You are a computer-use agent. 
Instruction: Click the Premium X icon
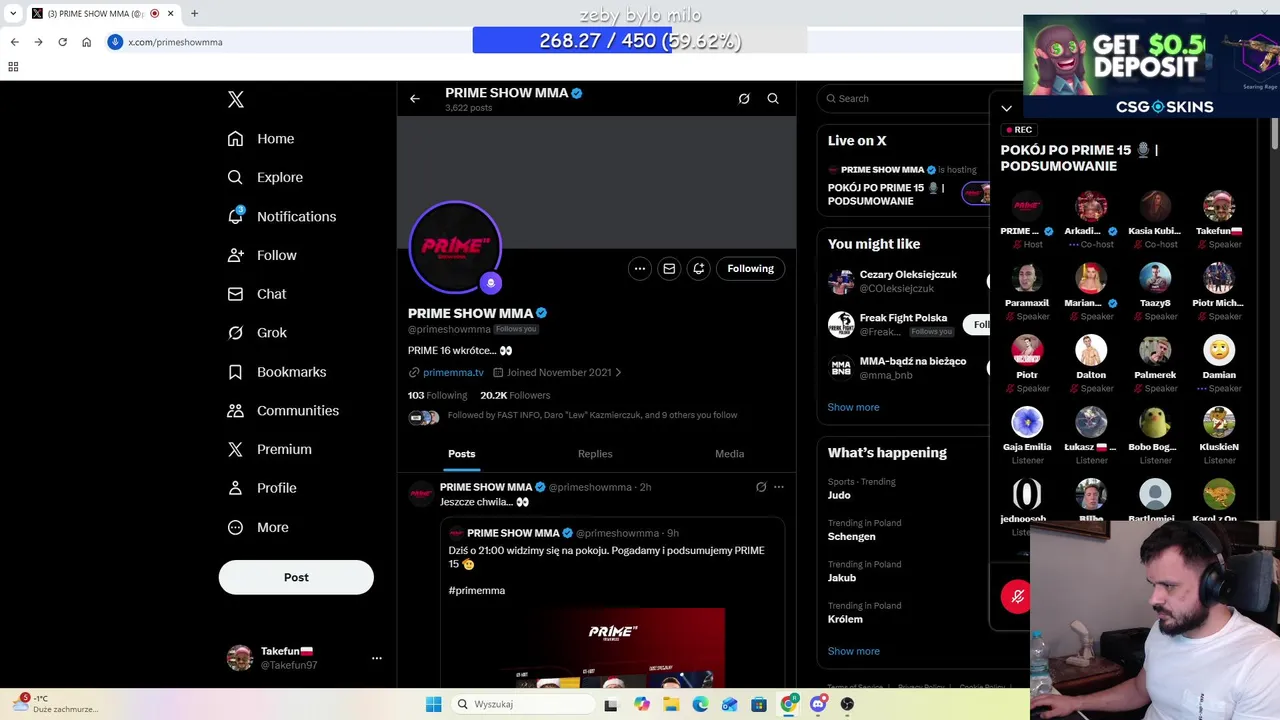coord(235,450)
